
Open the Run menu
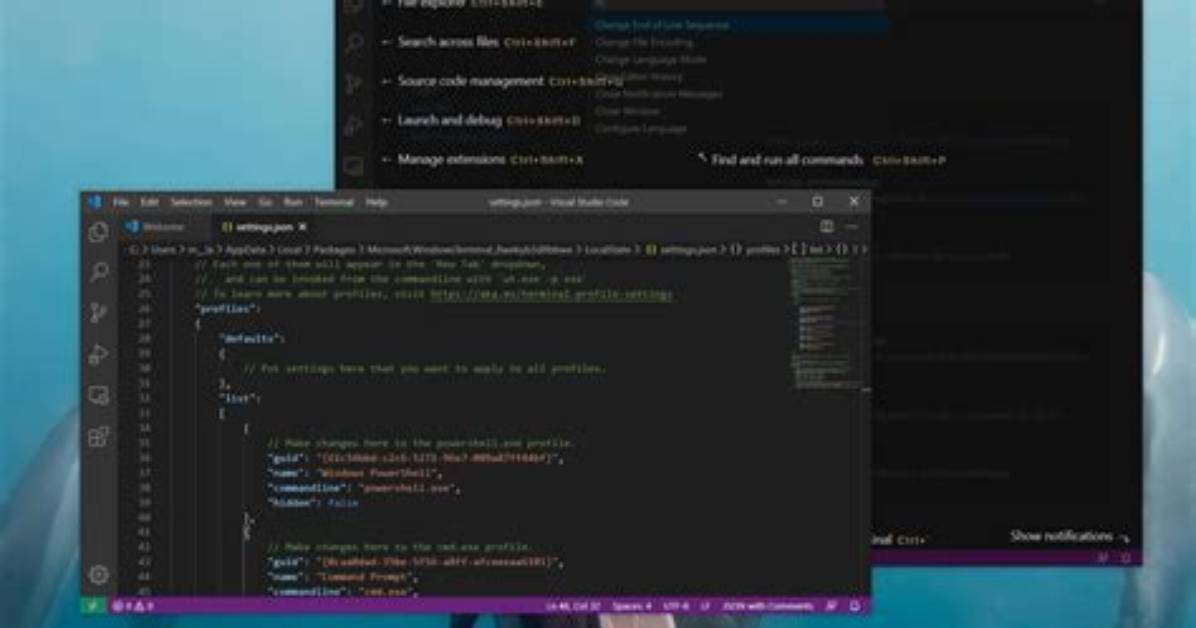point(293,202)
